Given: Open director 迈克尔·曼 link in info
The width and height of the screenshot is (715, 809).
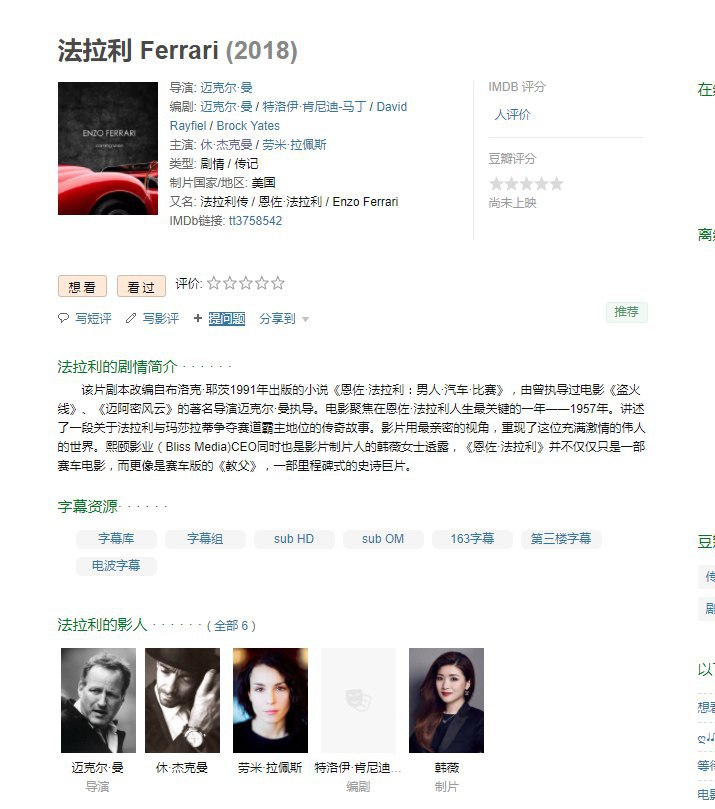Looking at the screenshot, I should pyautogui.click(x=226, y=88).
